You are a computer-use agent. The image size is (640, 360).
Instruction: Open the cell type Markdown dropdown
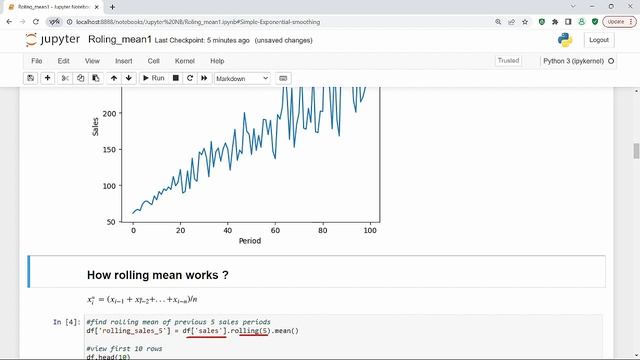coord(242,78)
